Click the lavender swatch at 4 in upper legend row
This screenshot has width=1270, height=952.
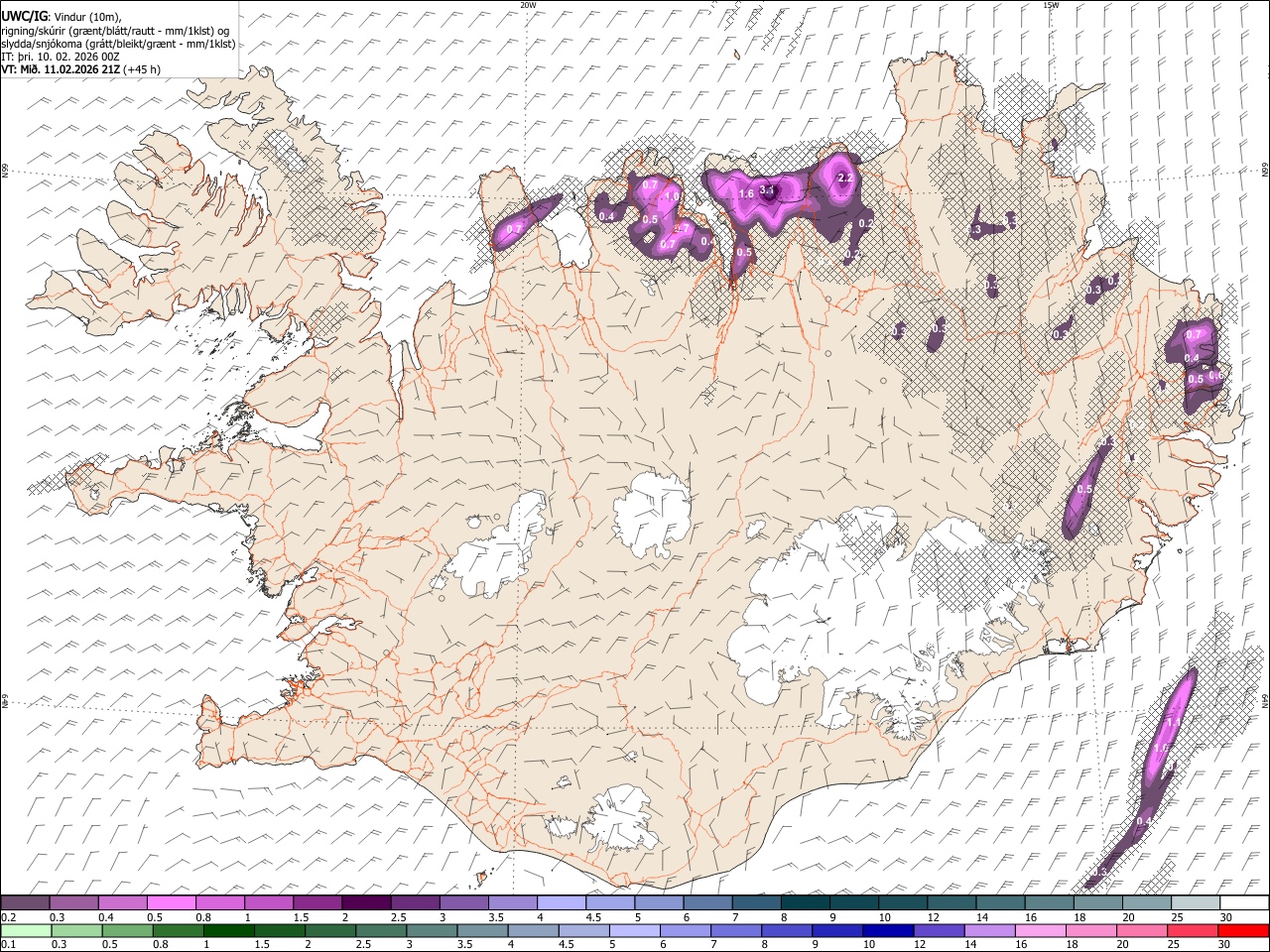(x=561, y=903)
